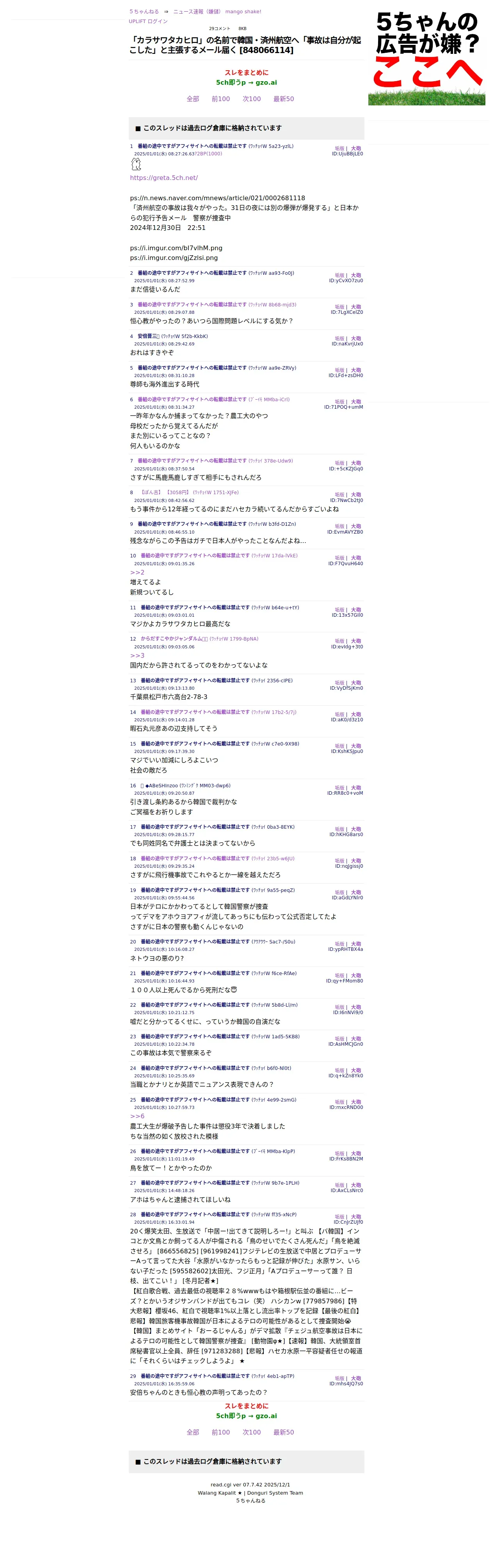Click スレをまとめに link below post 29

point(247,1406)
